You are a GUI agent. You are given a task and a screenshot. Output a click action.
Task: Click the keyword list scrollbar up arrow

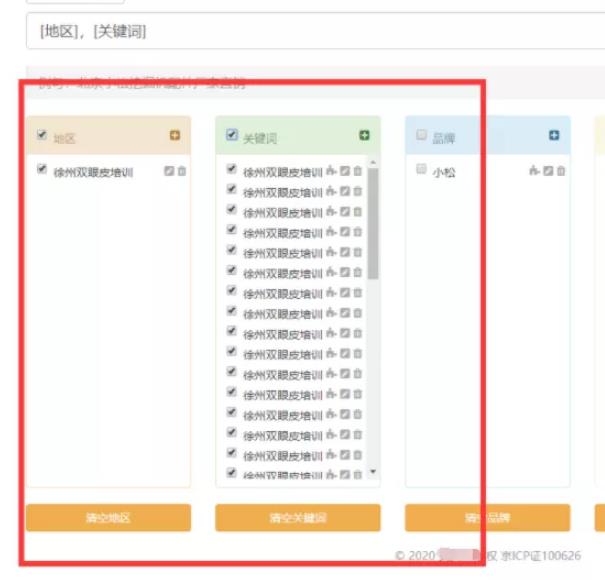[x=373, y=162]
